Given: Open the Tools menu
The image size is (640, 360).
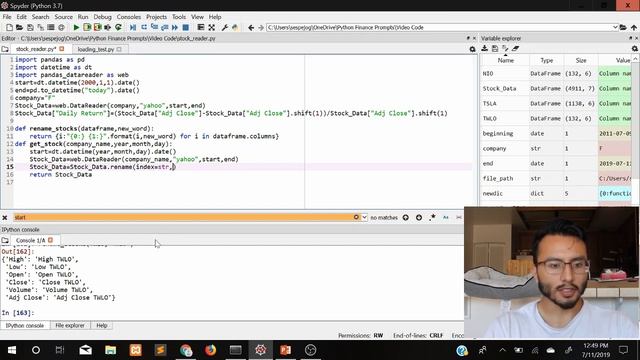Looking at the screenshot, I should pyautogui.click(x=179, y=17).
